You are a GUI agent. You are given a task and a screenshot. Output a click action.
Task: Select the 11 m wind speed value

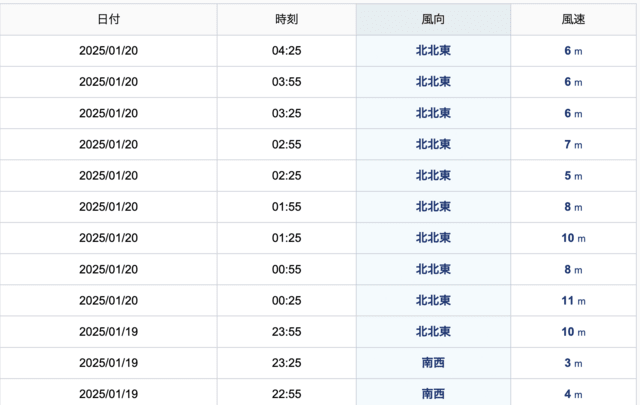click(x=573, y=301)
